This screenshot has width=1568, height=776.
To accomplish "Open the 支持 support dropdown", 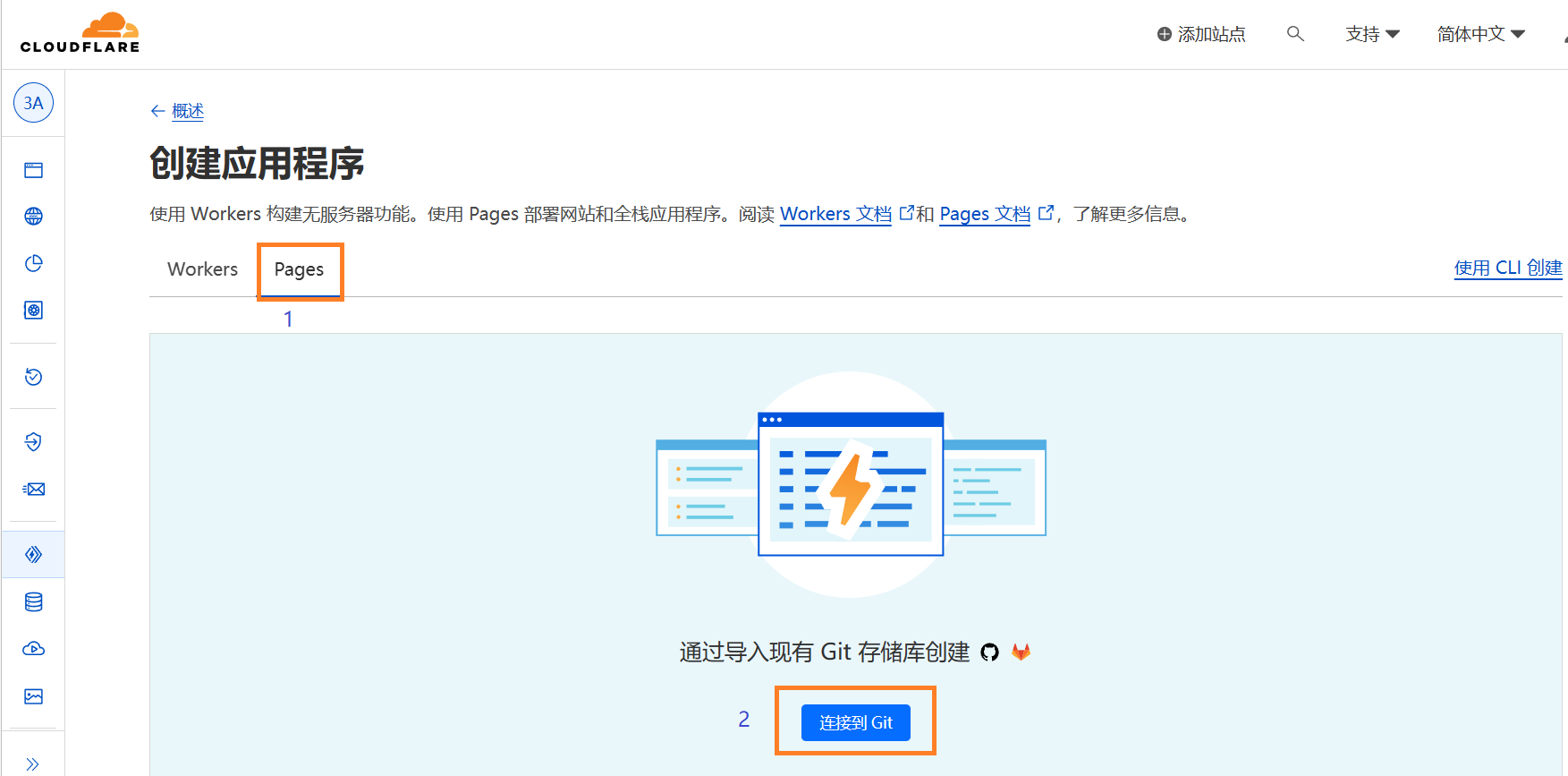I will click(1372, 34).
